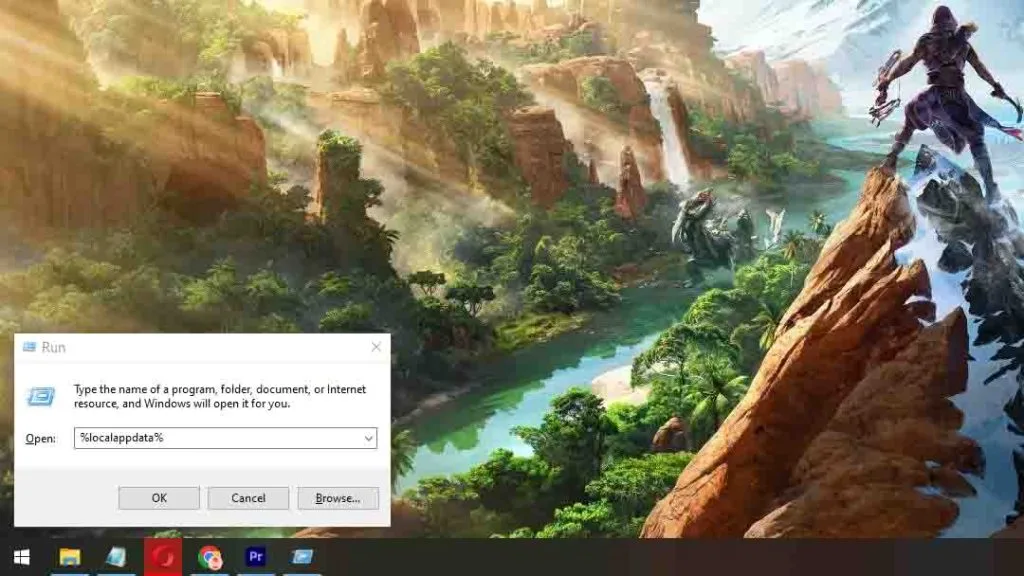Open the Opera browser taskbar icon
This screenshot has width=1024, height=576.
coord(163,557)
